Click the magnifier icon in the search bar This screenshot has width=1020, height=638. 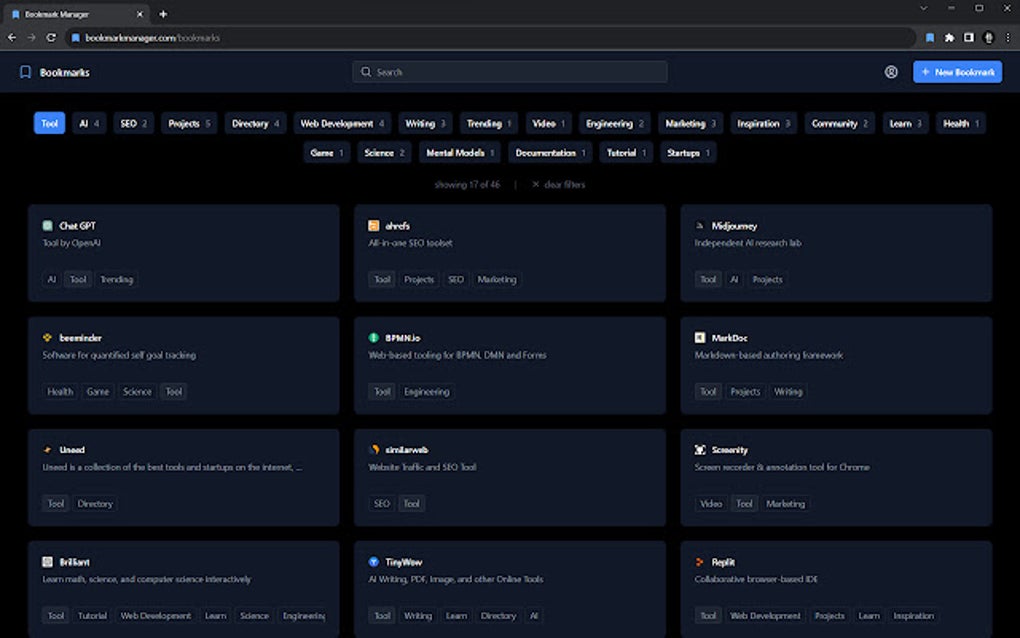(x=365, y=71)
